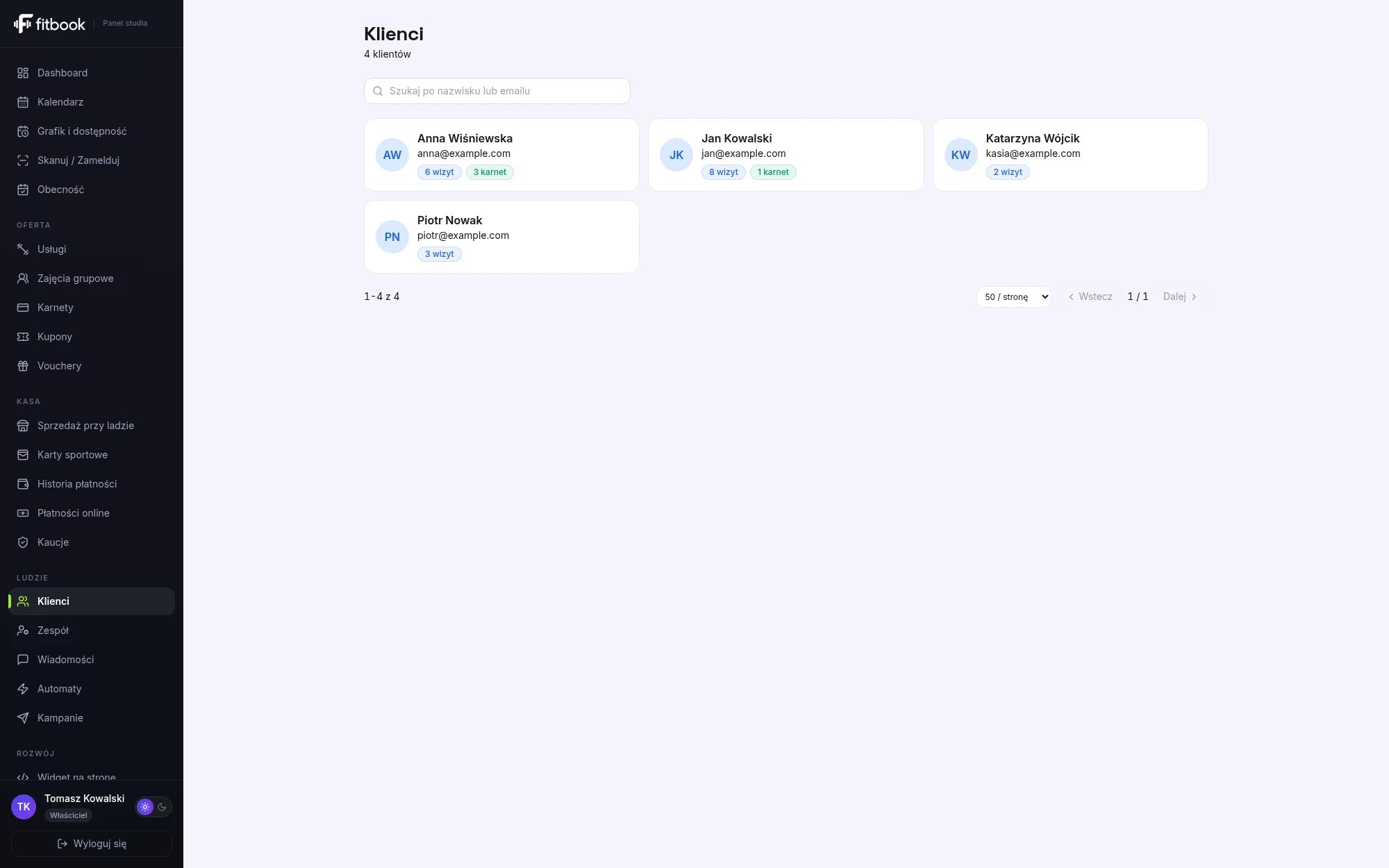
Task: Open Jan Kowalski client name
Action: click(x=736, y=139)
